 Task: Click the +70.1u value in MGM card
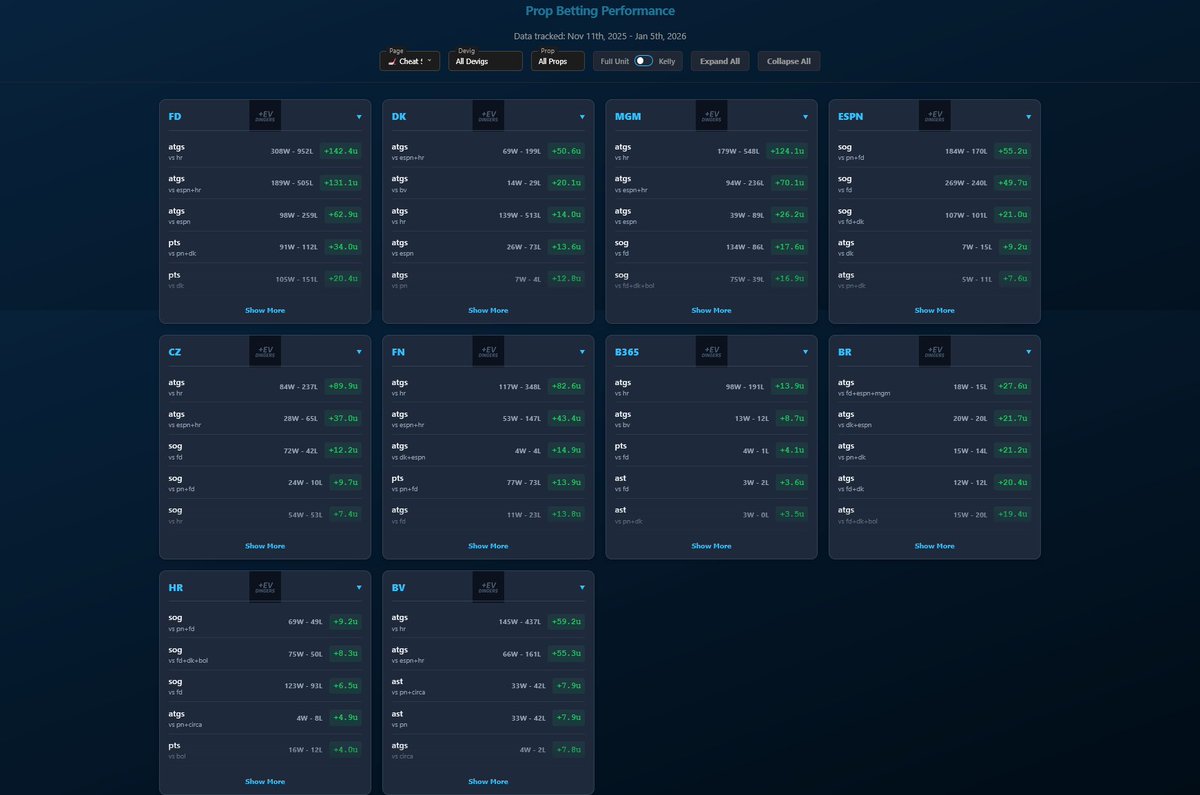coord(789,183)
